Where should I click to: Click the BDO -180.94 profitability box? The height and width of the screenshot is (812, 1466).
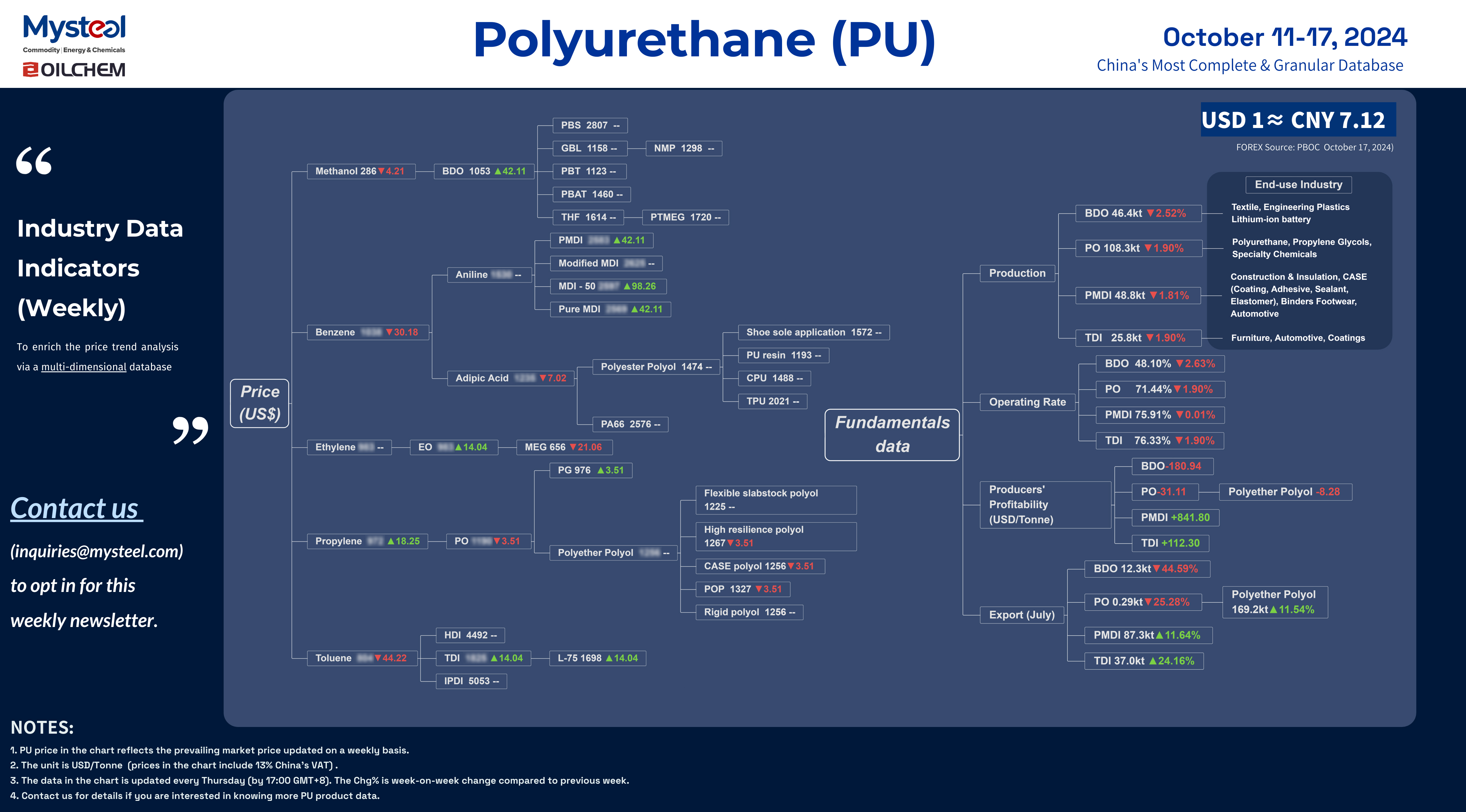pos(1173,467)
